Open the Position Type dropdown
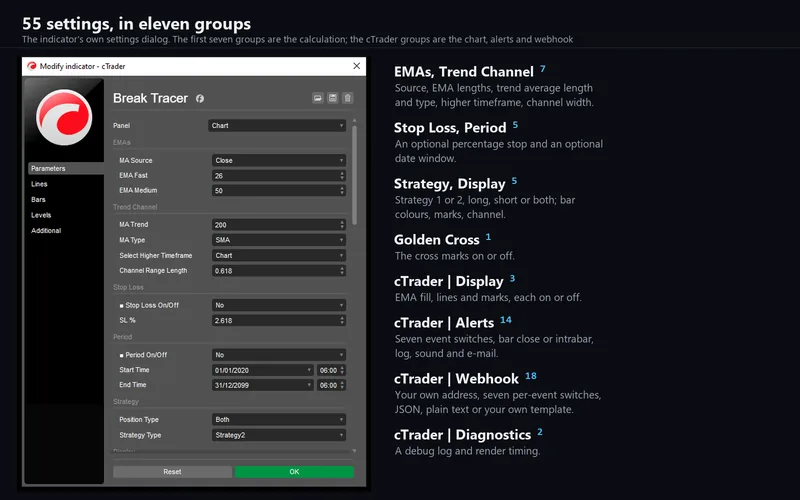This screenshot has height=500, width=800. [279, 419]
